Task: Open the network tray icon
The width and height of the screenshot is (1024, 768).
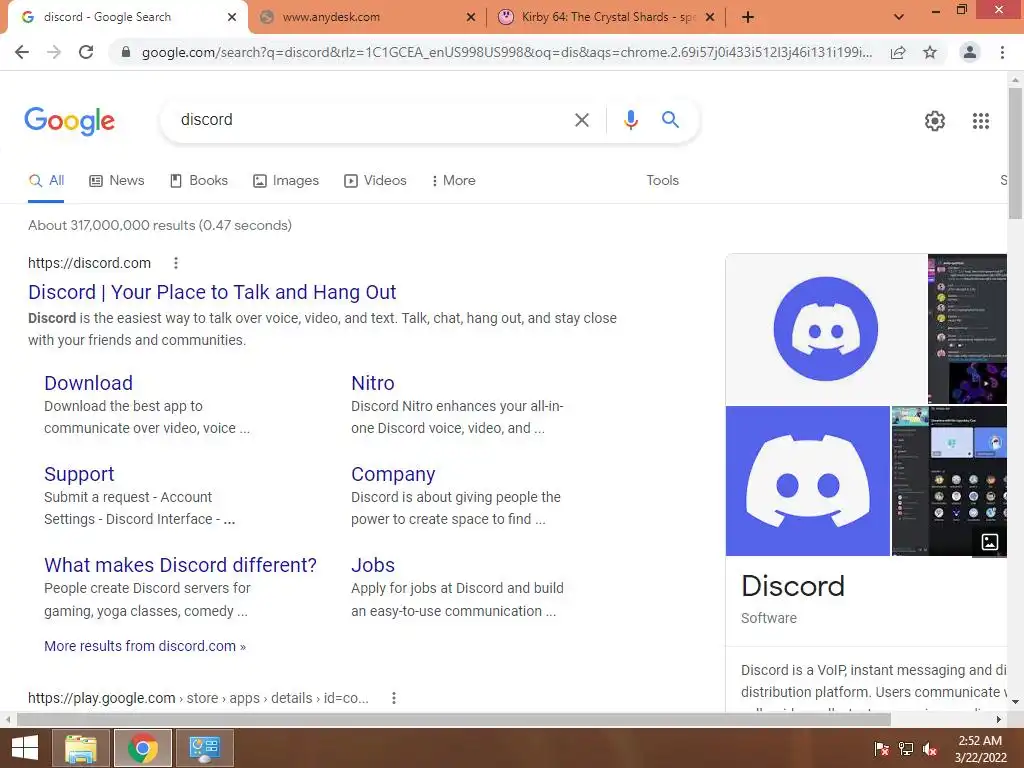Action: tap(906, 749)
